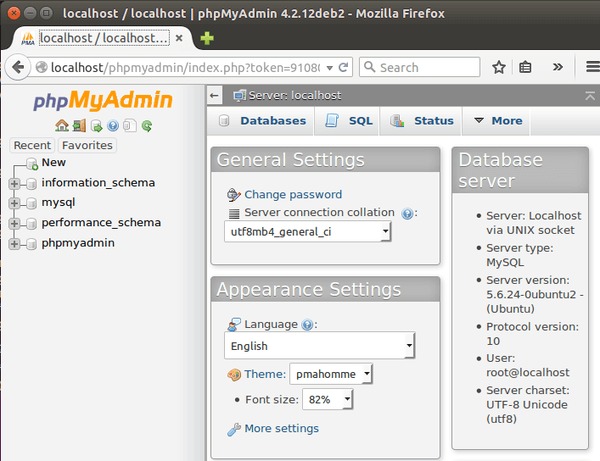Click the mysql database cylinder icon
The height and width of the screenshot is (461, 600).
pos(32,203)
